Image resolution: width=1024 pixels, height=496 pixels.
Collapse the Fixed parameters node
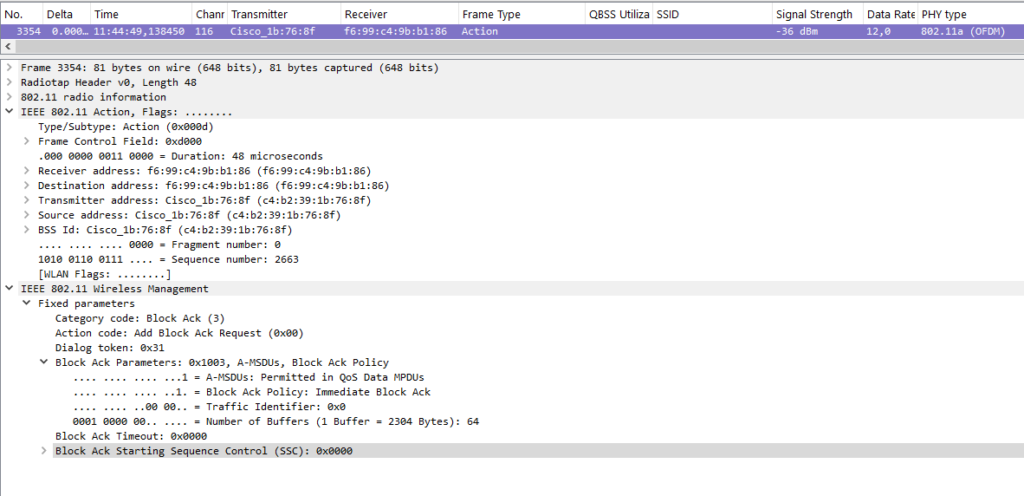pyautogui.click(x=26, y=303)
